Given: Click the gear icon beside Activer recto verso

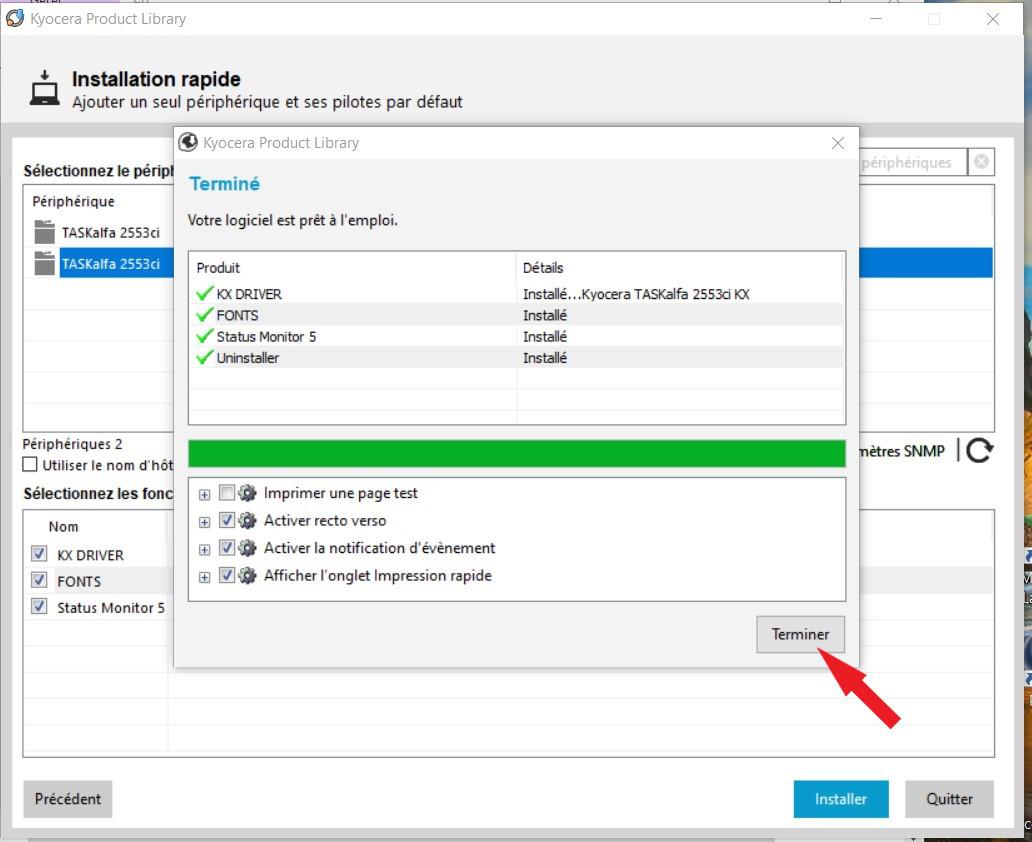Looking at the screenshot, I should (x=247, y=520).
